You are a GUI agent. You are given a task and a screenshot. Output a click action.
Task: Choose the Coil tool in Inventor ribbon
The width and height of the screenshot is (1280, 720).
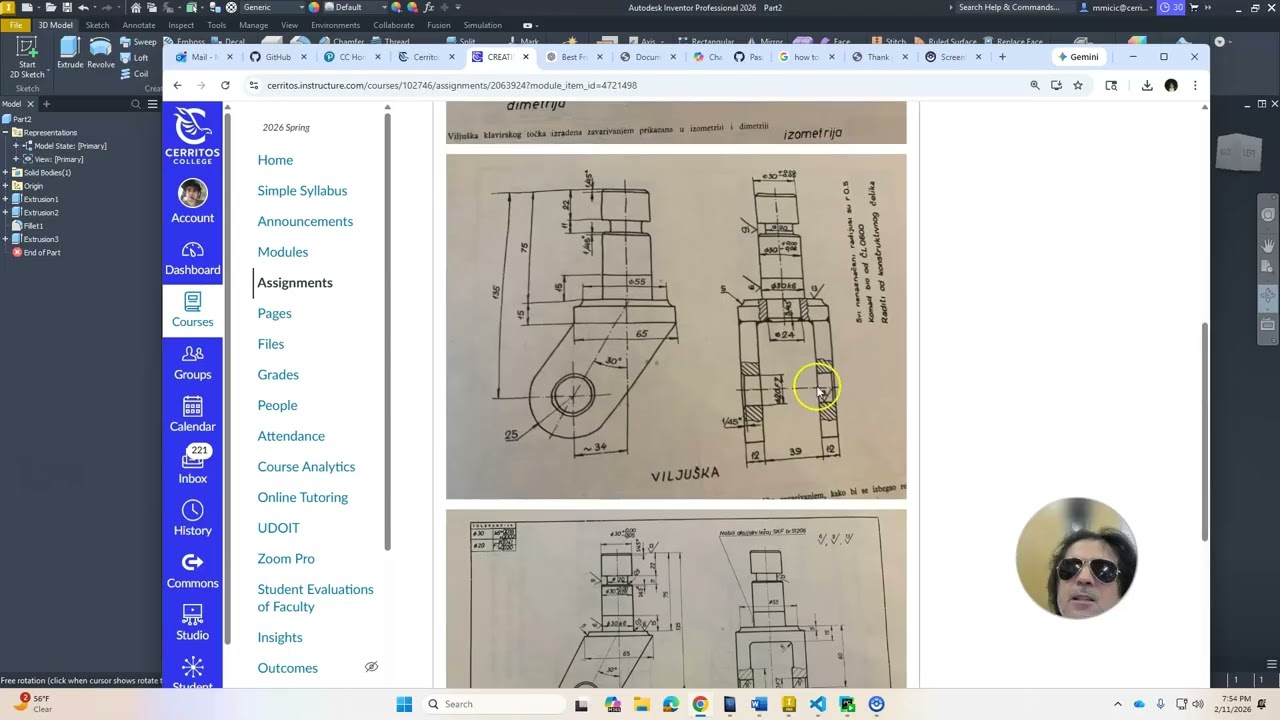134,73
